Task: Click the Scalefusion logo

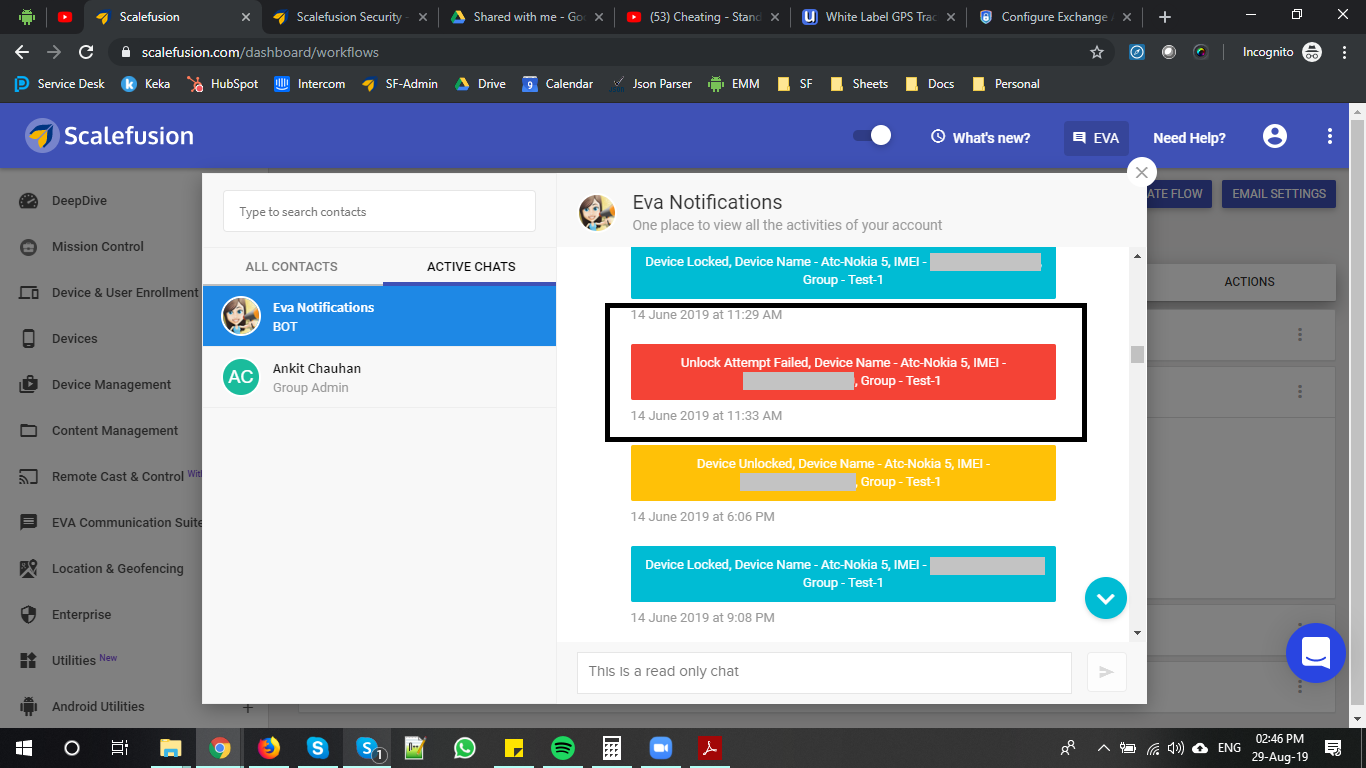Action: click(x=110, y=136)
